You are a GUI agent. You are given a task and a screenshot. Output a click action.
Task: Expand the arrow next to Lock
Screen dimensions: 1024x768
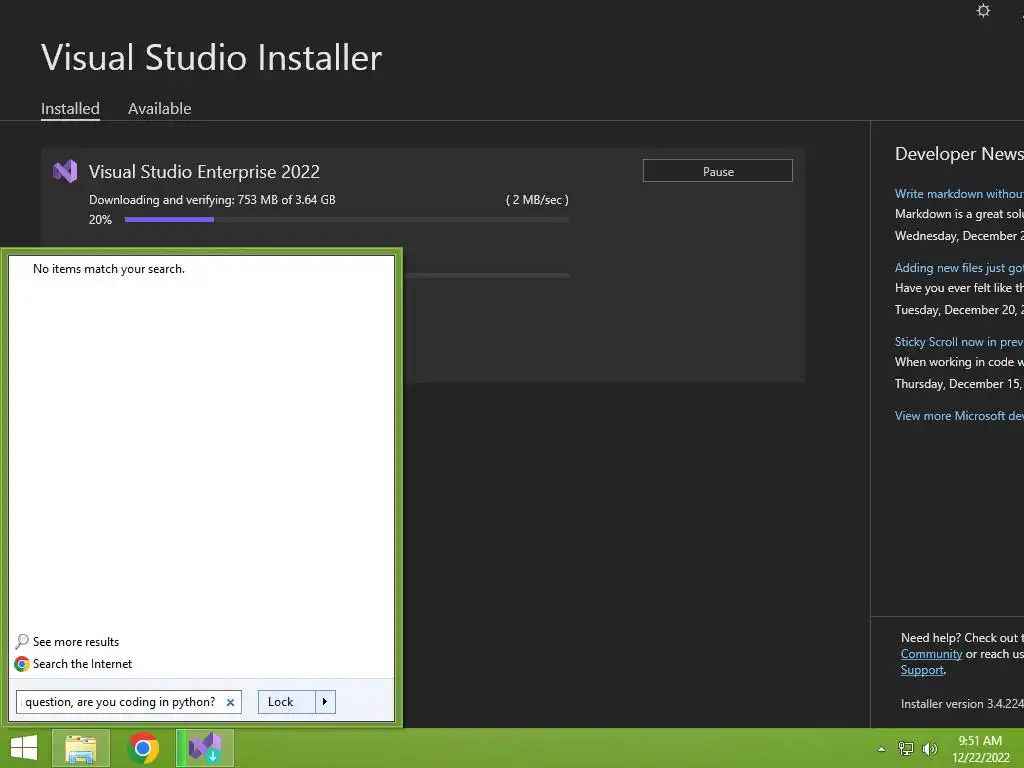pyautogui.click(x=325, y=702)
